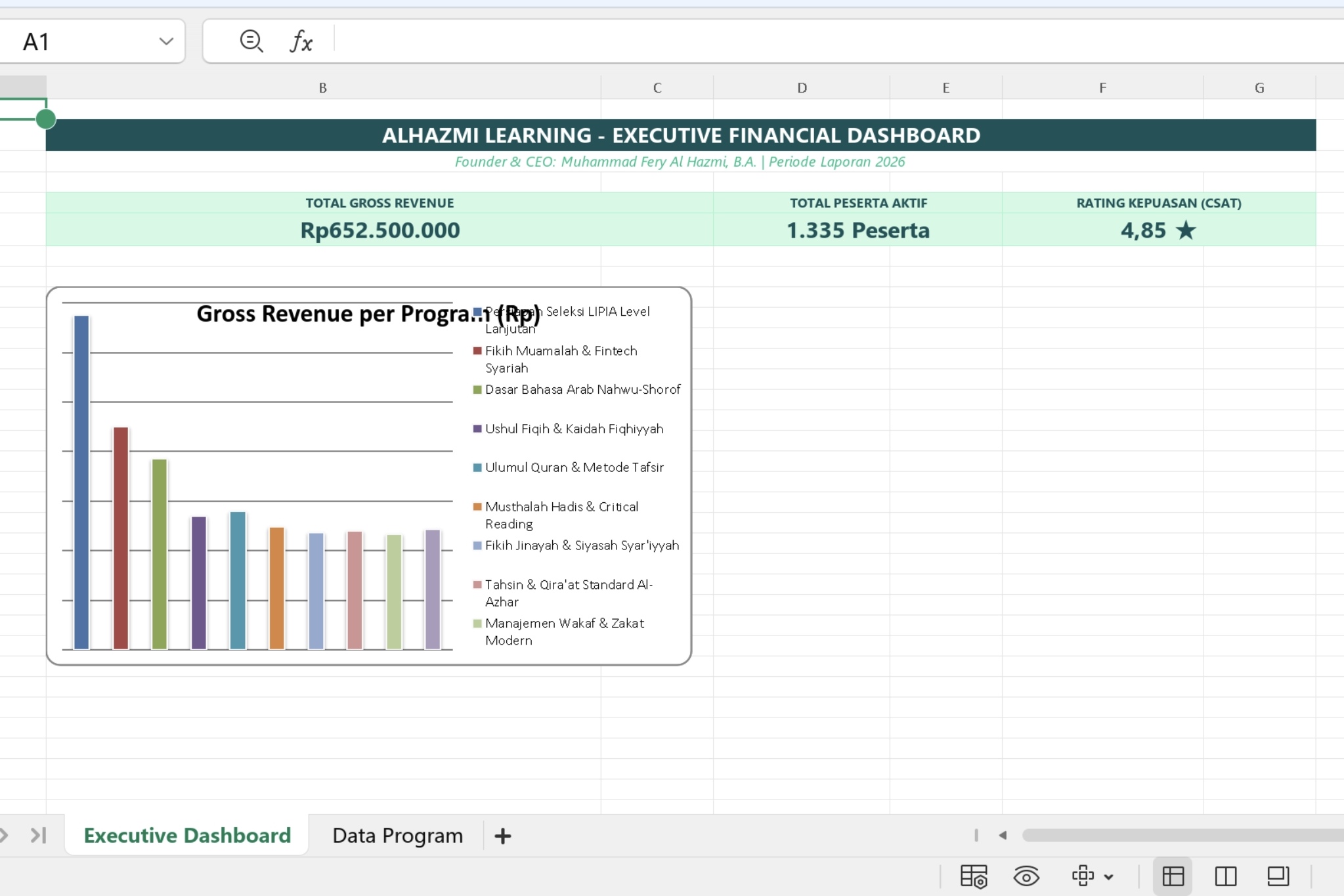Switch to the Executive Dashboard sheet tab
The height and width of the screenshot is (896, 1344).
(187, 835)
